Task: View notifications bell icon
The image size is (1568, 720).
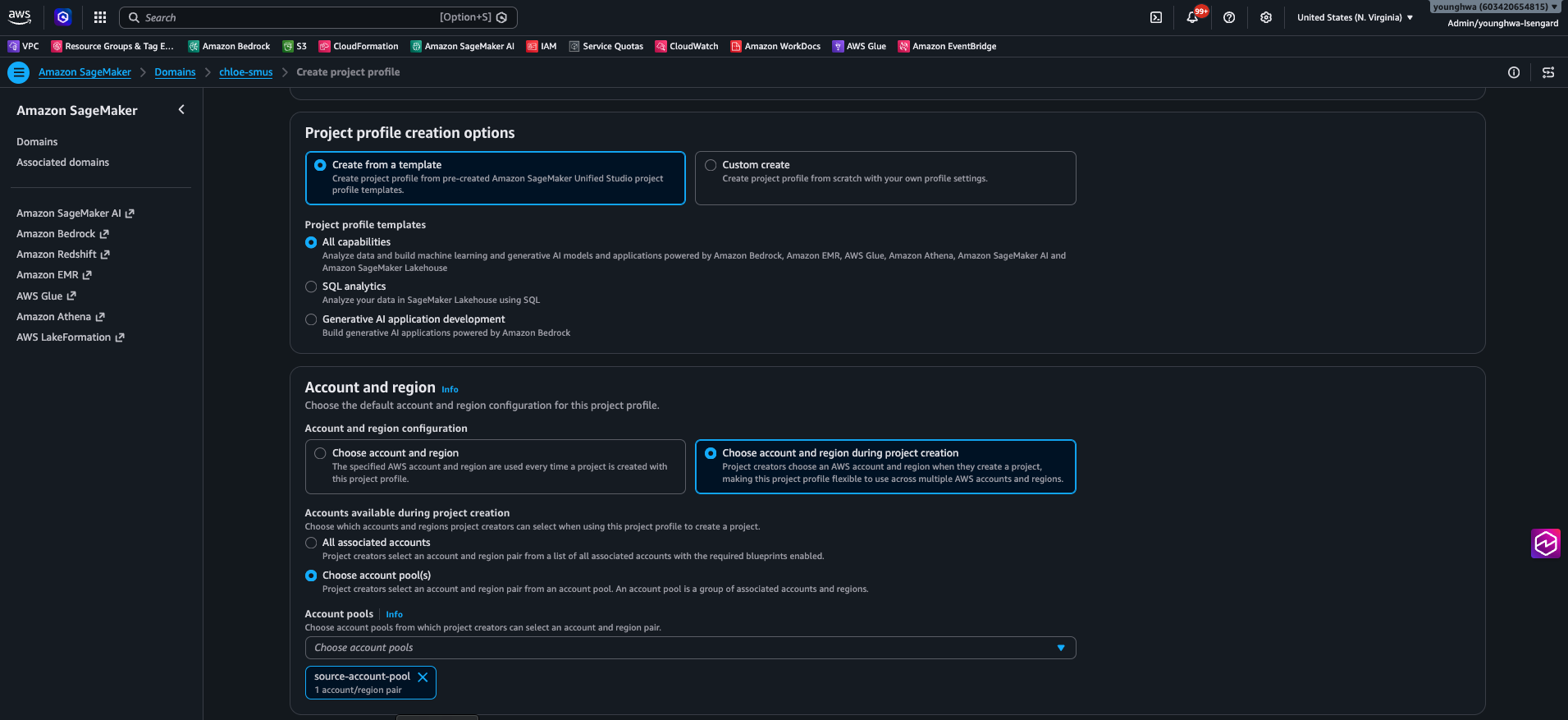Action: point(1192,17)
